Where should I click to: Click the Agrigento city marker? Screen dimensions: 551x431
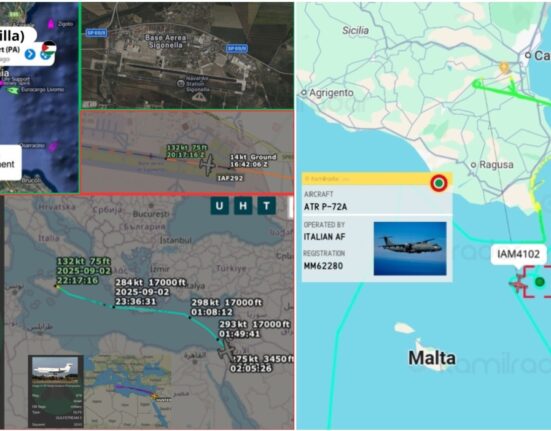304,93
